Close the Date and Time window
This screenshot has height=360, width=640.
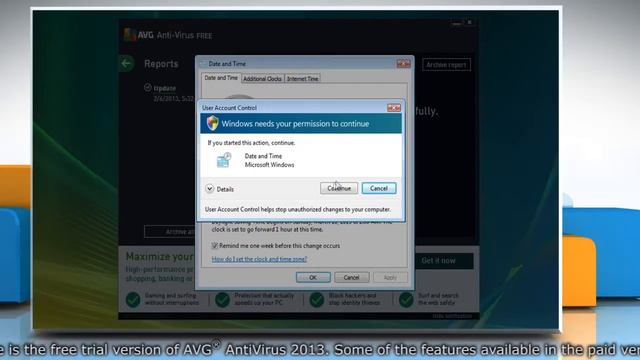tap(403, 64)
